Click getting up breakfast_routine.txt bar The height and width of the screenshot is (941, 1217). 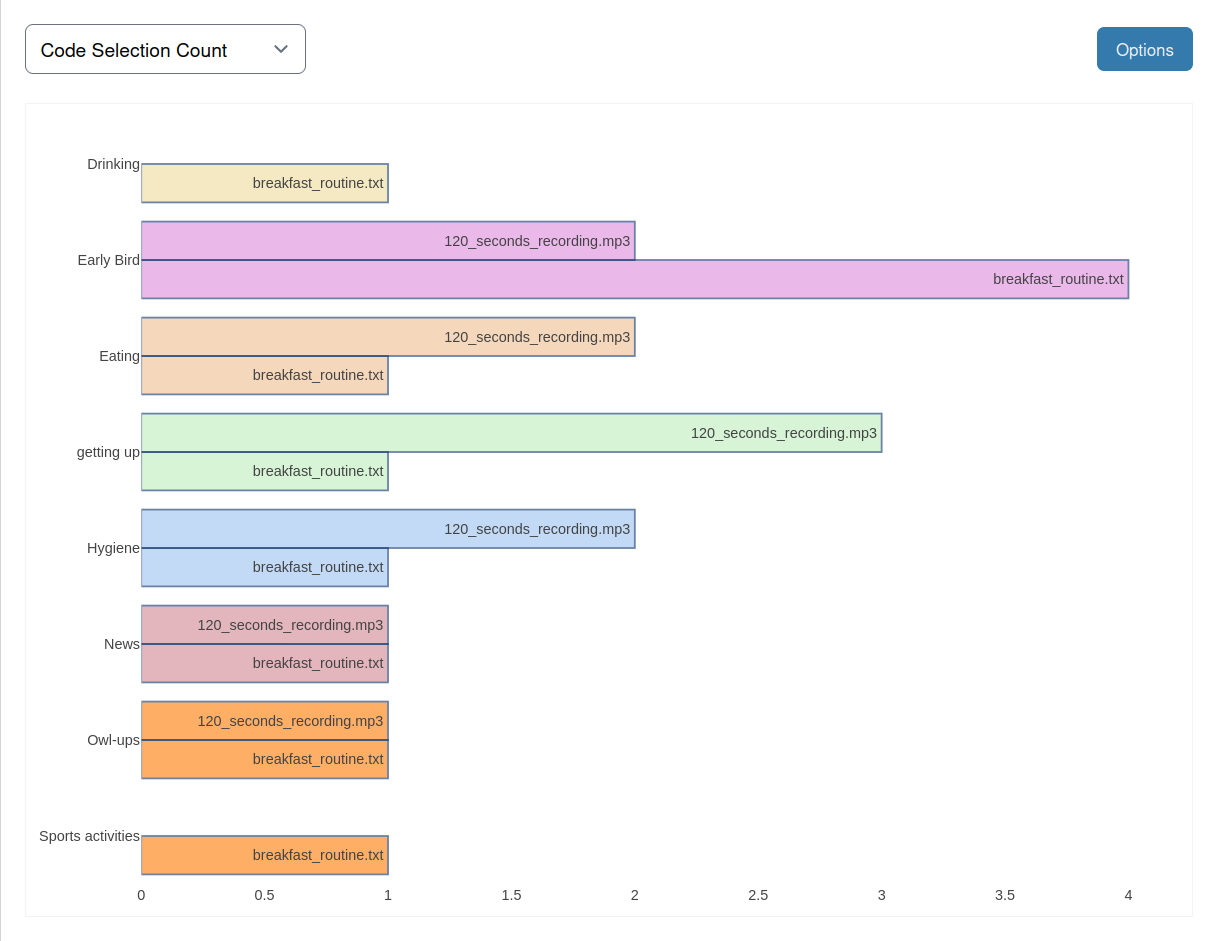click(264, 472)
